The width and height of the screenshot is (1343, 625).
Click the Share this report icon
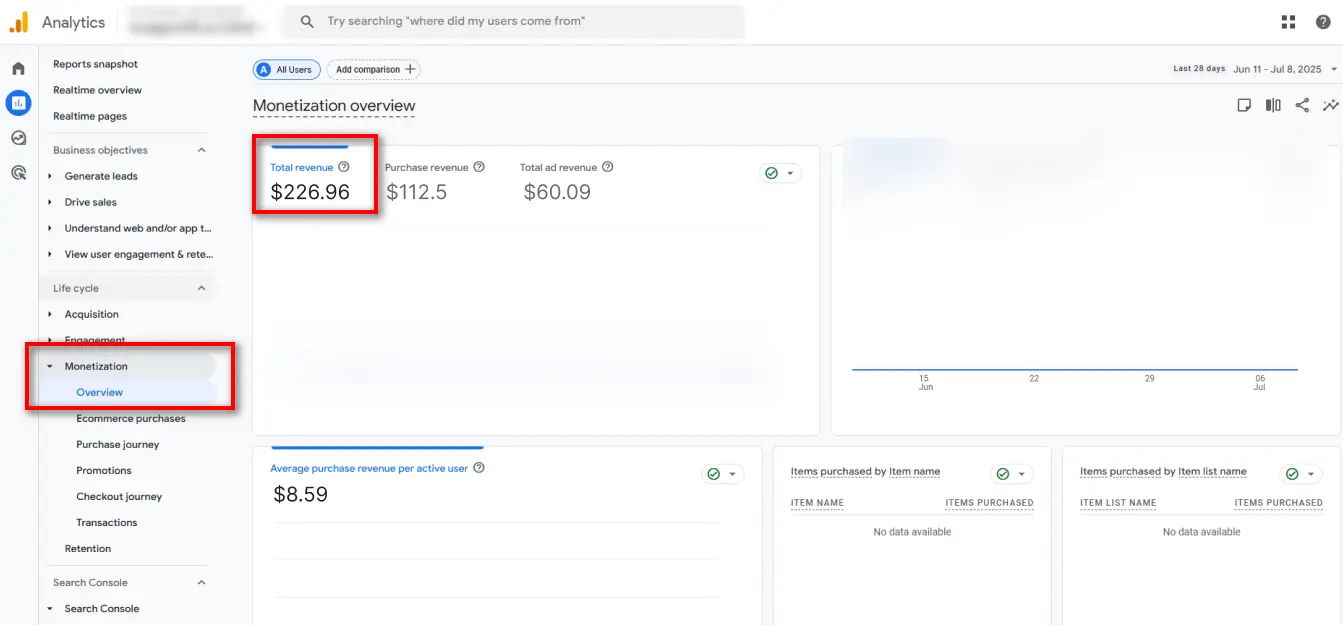[1302, 105]
